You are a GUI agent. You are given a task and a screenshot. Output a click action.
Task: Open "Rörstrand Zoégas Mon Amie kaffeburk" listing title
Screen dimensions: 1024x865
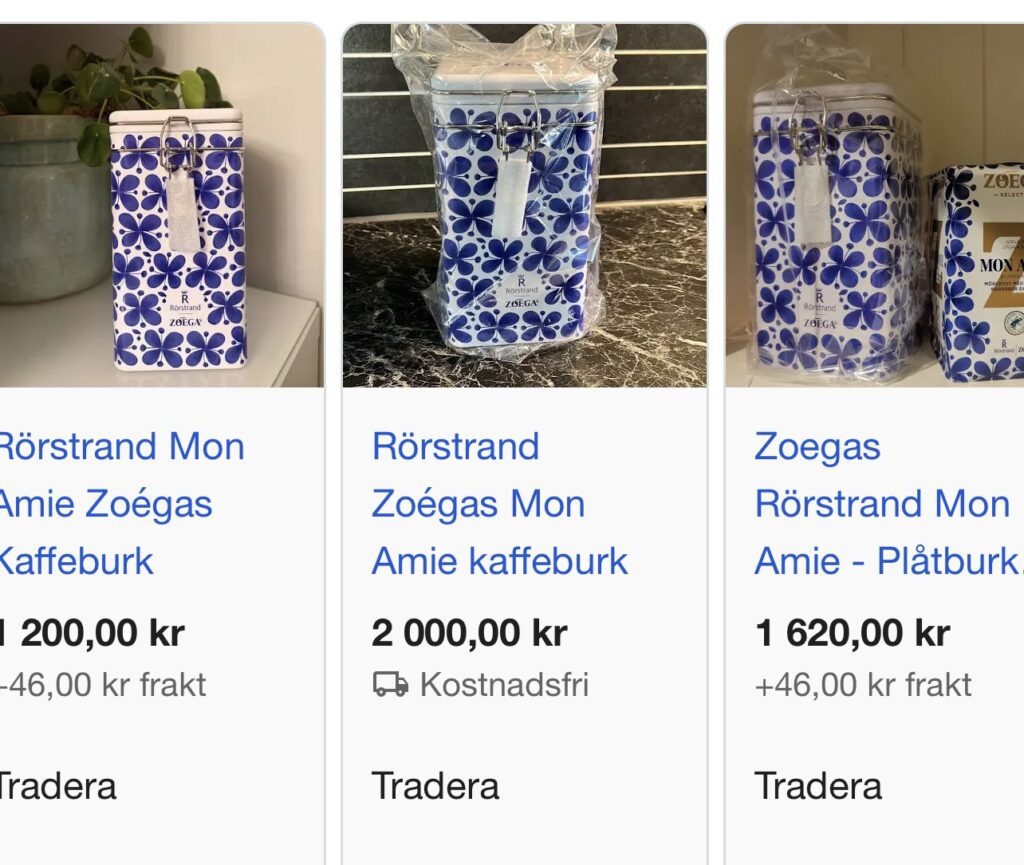[499, 503]
